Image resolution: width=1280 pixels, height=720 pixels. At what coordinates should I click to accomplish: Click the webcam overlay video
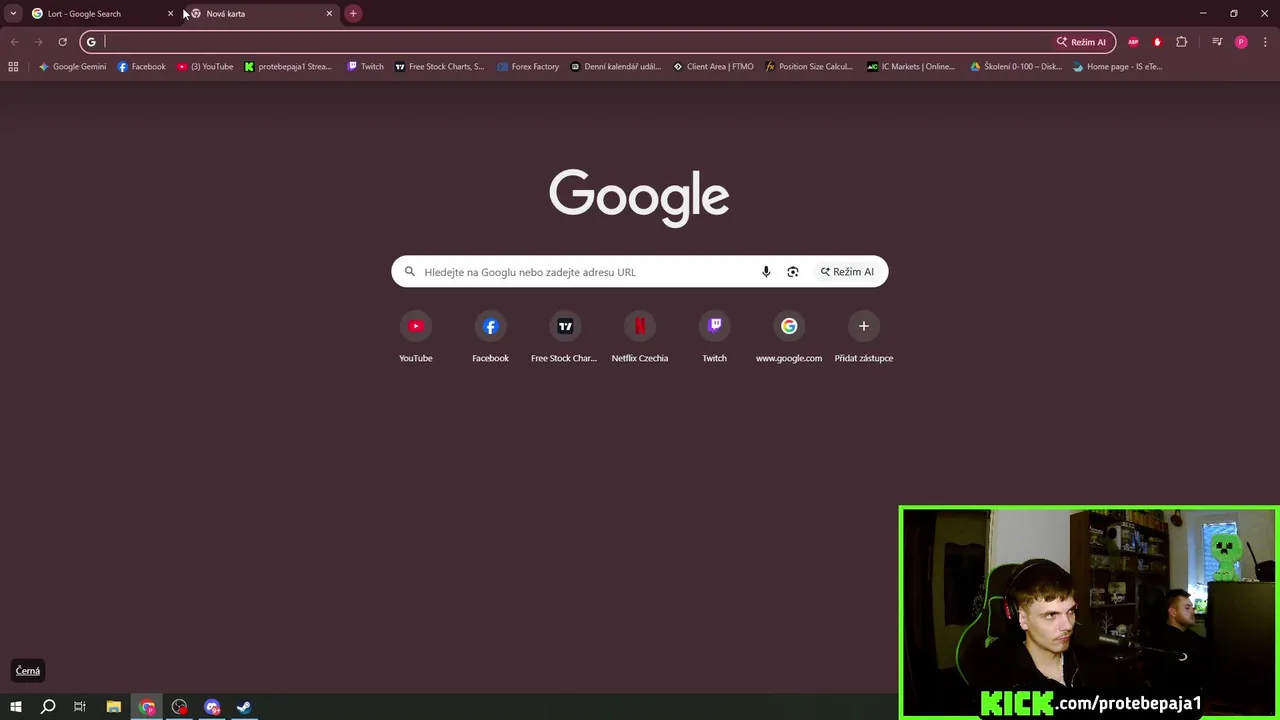point(1089,612)
